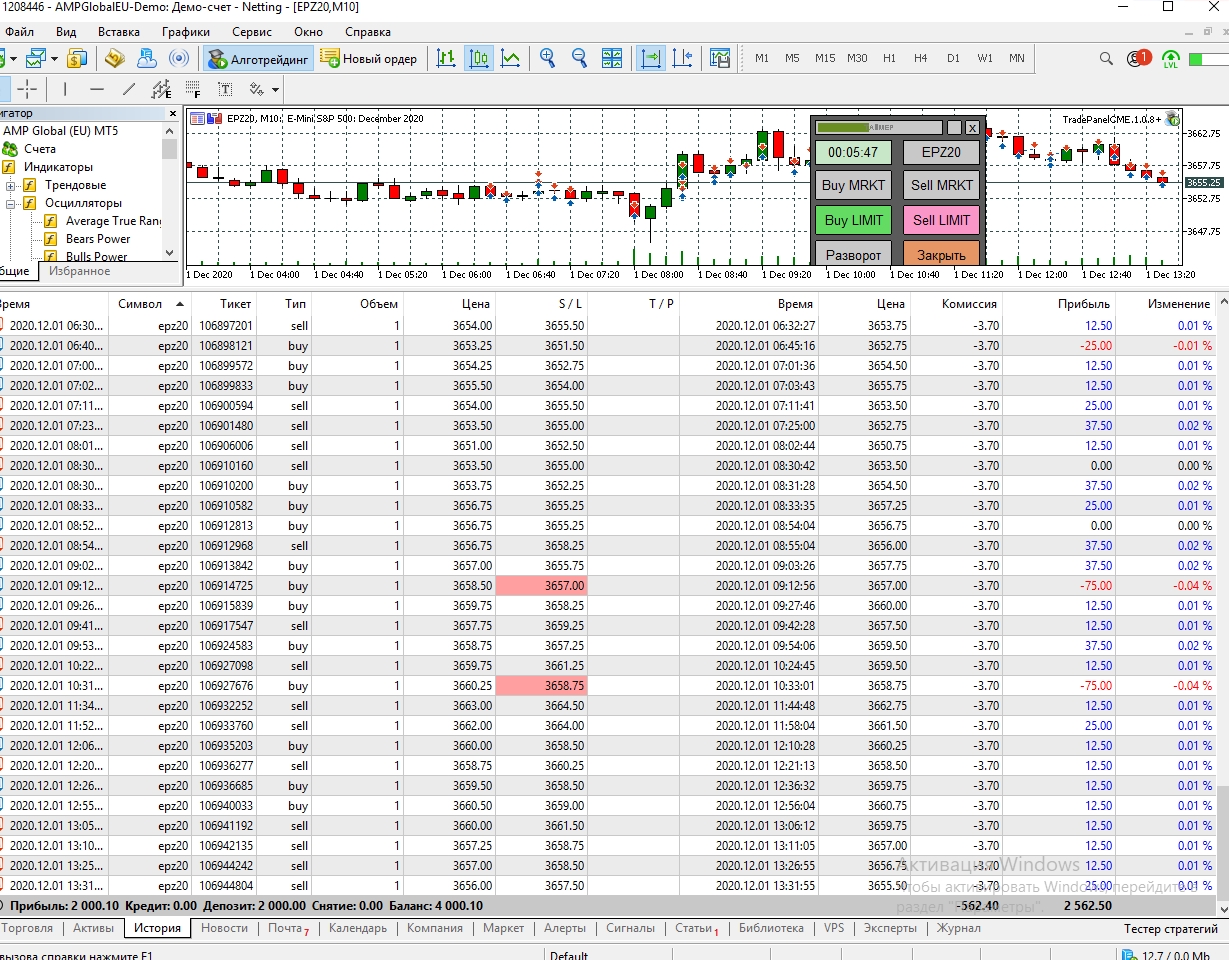Toggle the chart shift icon

point(683,59)
